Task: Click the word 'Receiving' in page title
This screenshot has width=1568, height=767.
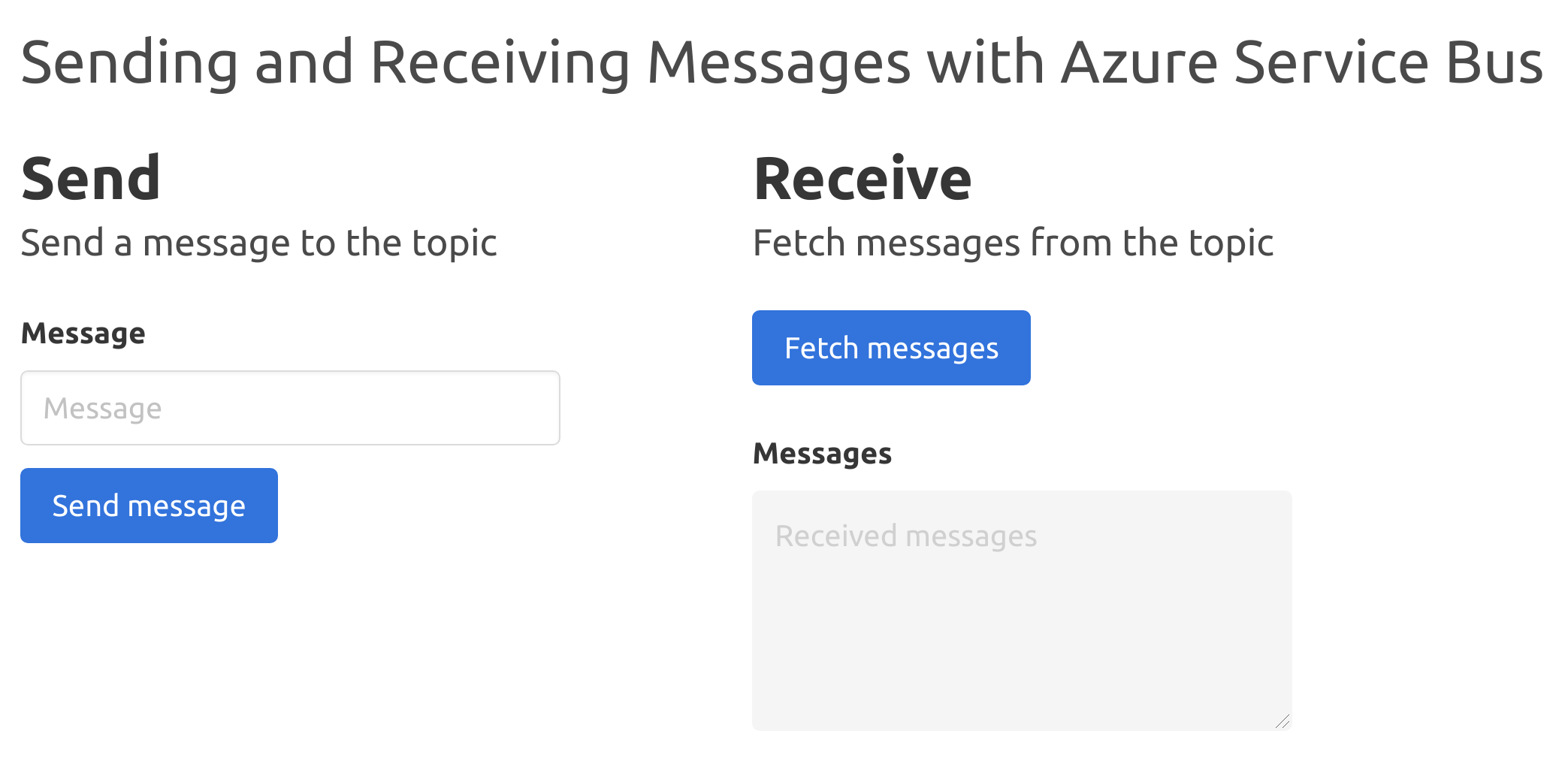Action: click(x=500, y=62)
